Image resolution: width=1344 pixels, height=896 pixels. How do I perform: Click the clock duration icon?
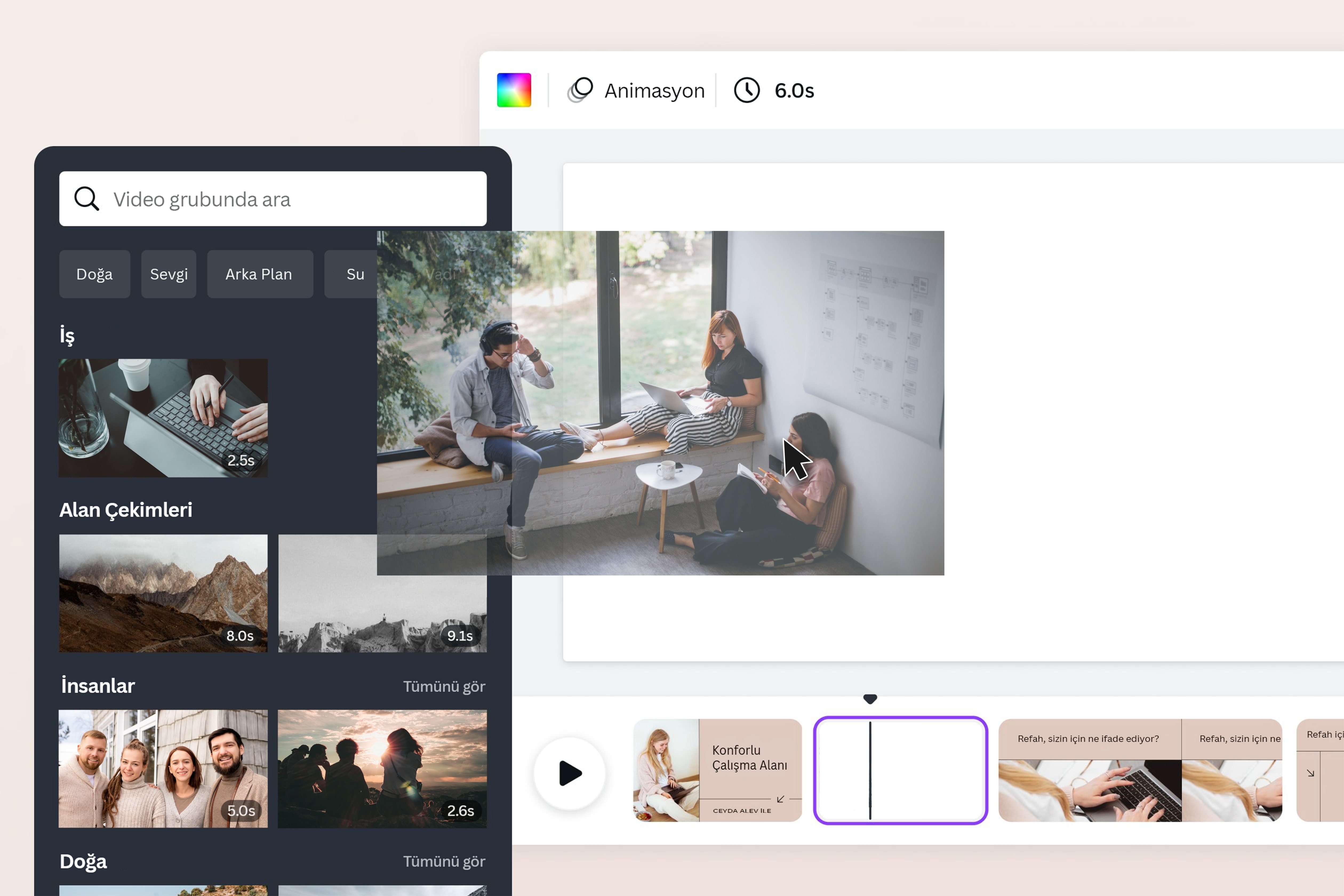[x=746, y=90]
